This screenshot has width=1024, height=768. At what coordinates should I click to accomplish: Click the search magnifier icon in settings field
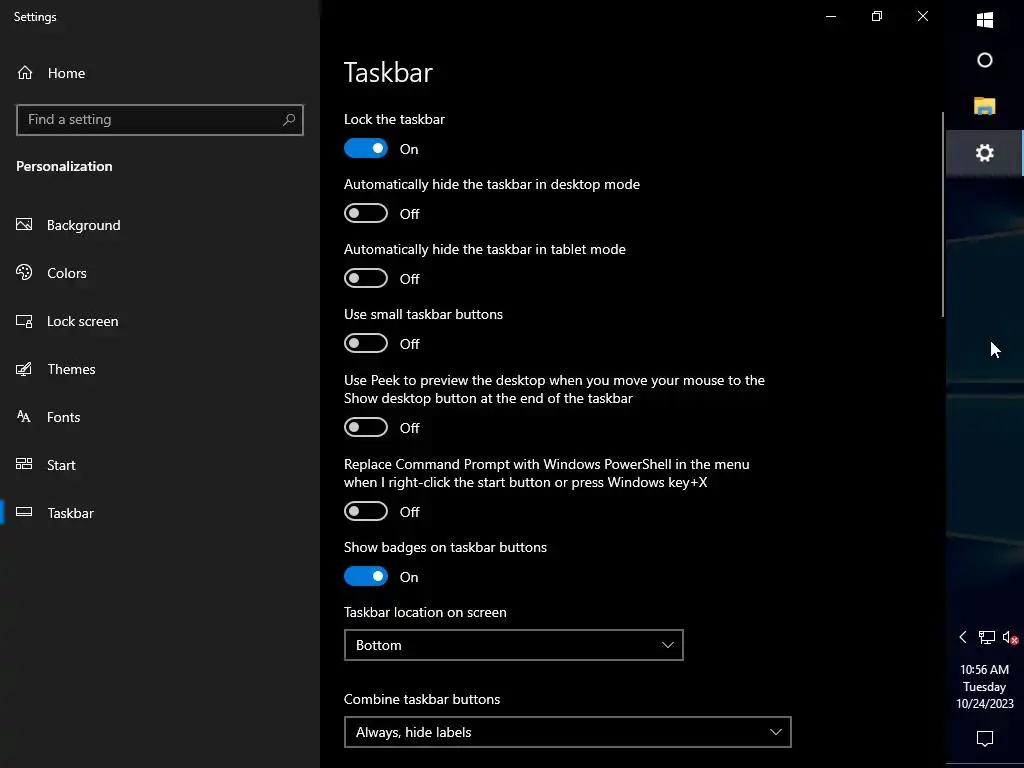click(x=289, y=120)
